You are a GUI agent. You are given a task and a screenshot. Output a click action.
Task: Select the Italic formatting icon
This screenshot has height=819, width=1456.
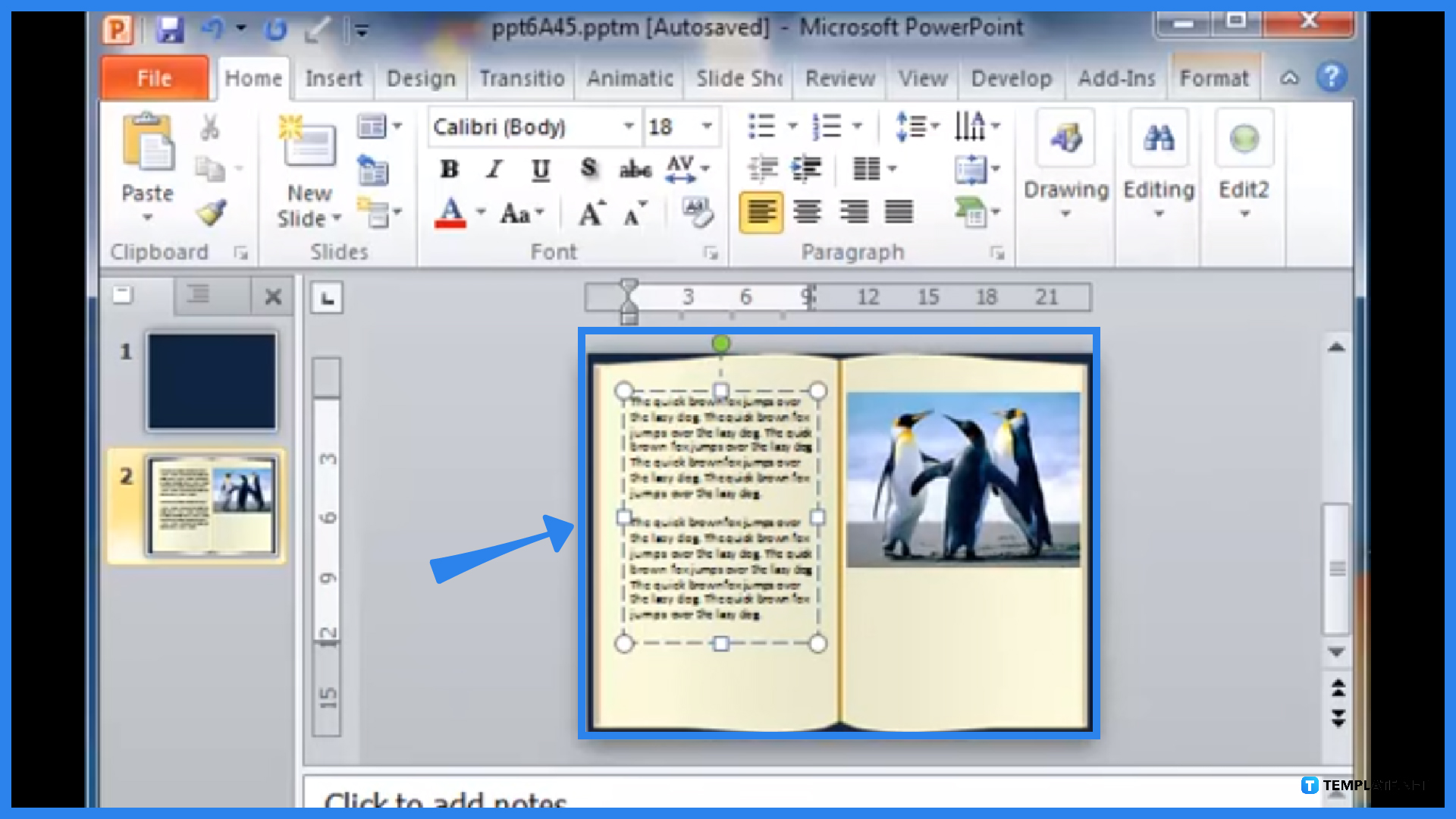point(492,169)
